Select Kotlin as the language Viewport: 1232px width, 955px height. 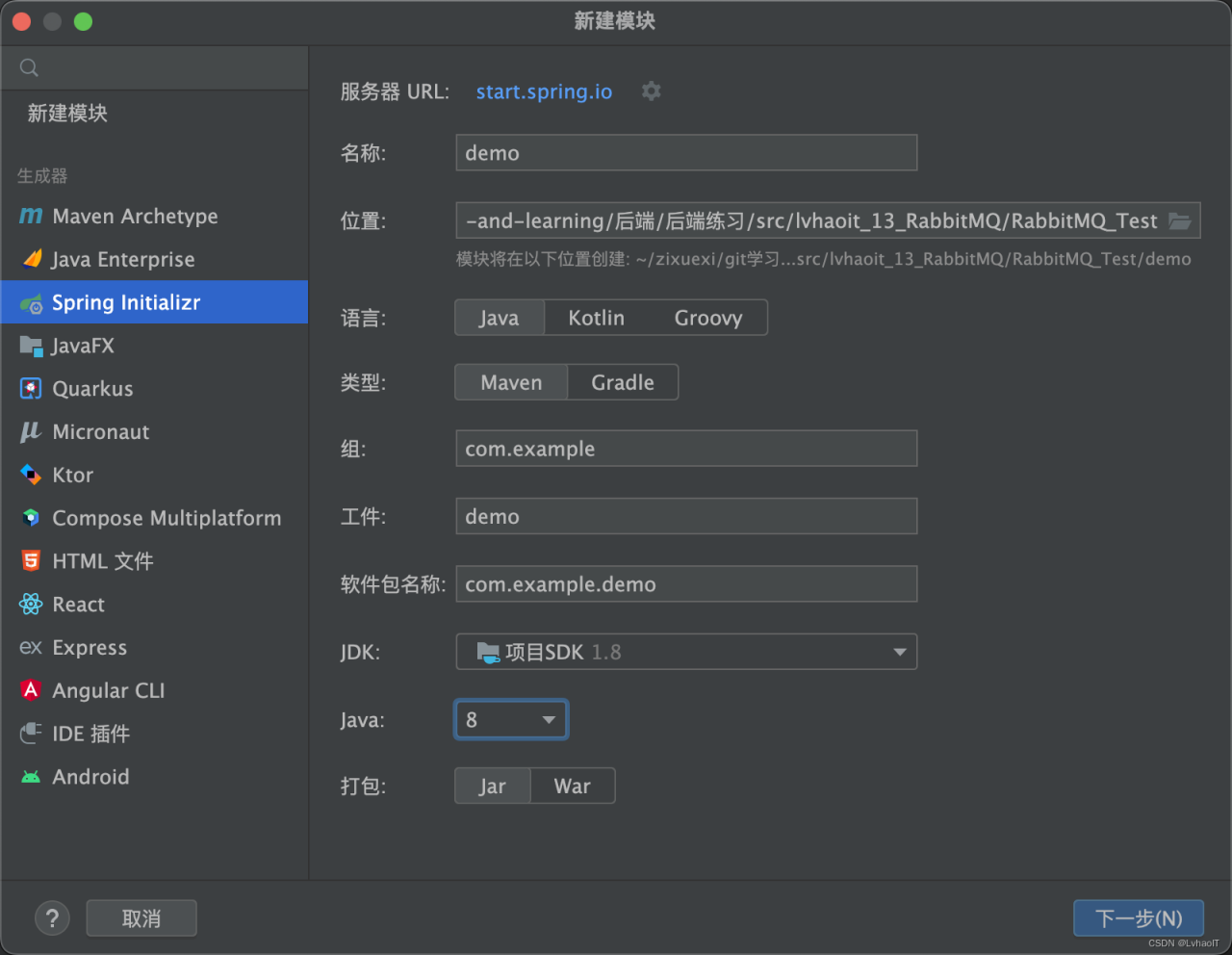point(596,318)
